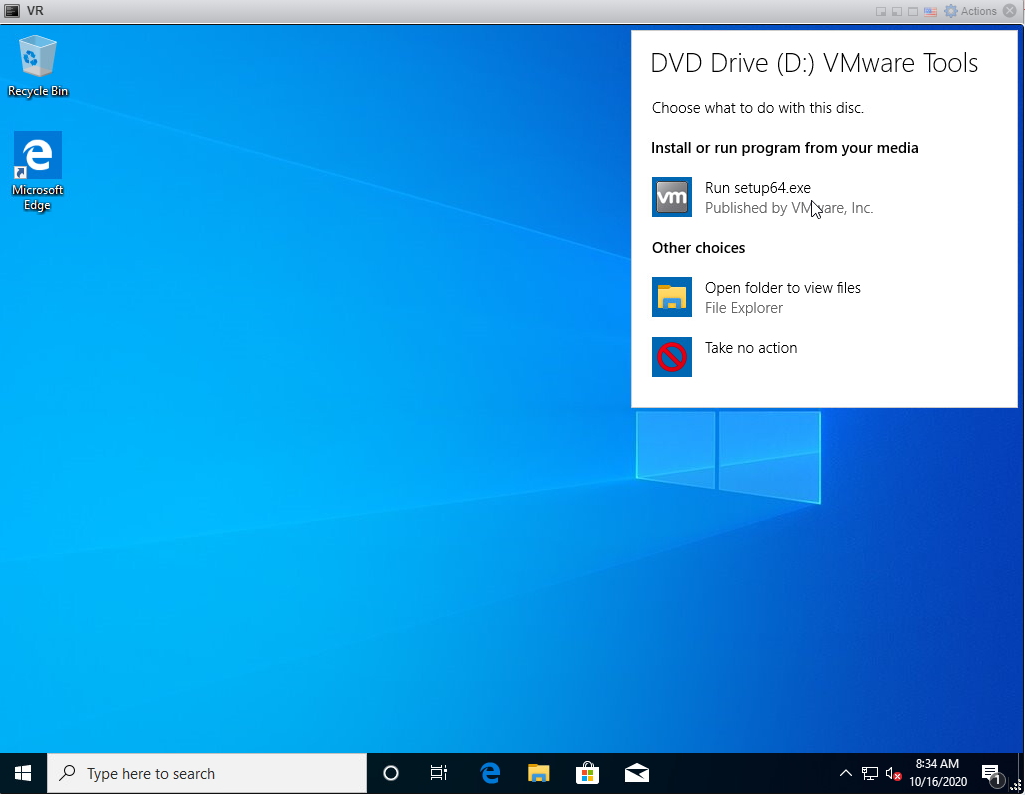Image resolution: width=1025 pixels, height=795 pixels.
Task: Show hidden system tray icons
Action: click(x=845, y=773)
